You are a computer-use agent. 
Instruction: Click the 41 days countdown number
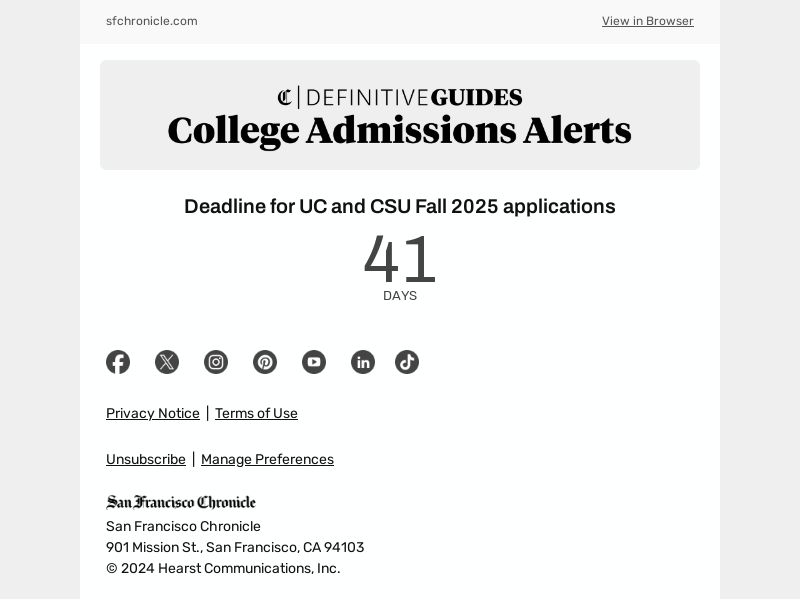pos(399,259)
